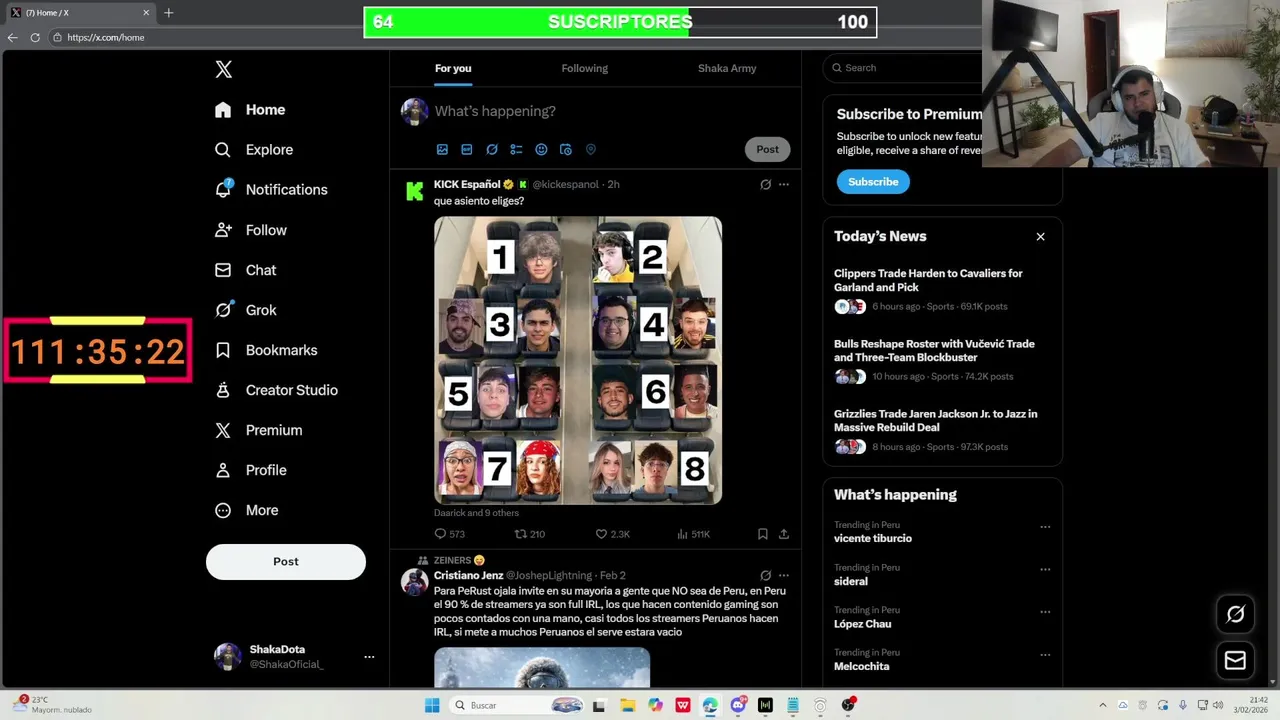Open Grok from the sidebar

coord(246,310)
